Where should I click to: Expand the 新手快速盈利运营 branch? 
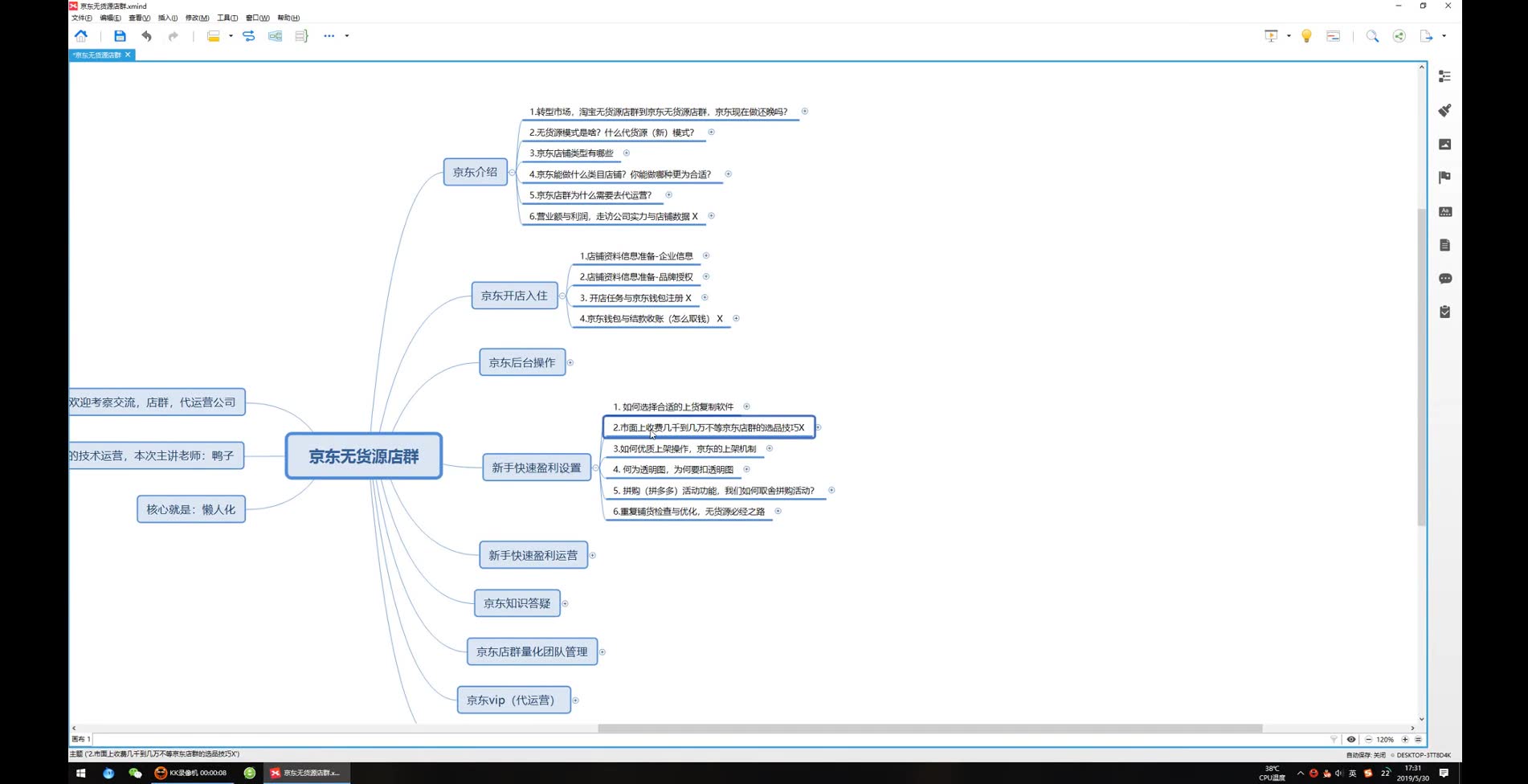tap(593, 555)
